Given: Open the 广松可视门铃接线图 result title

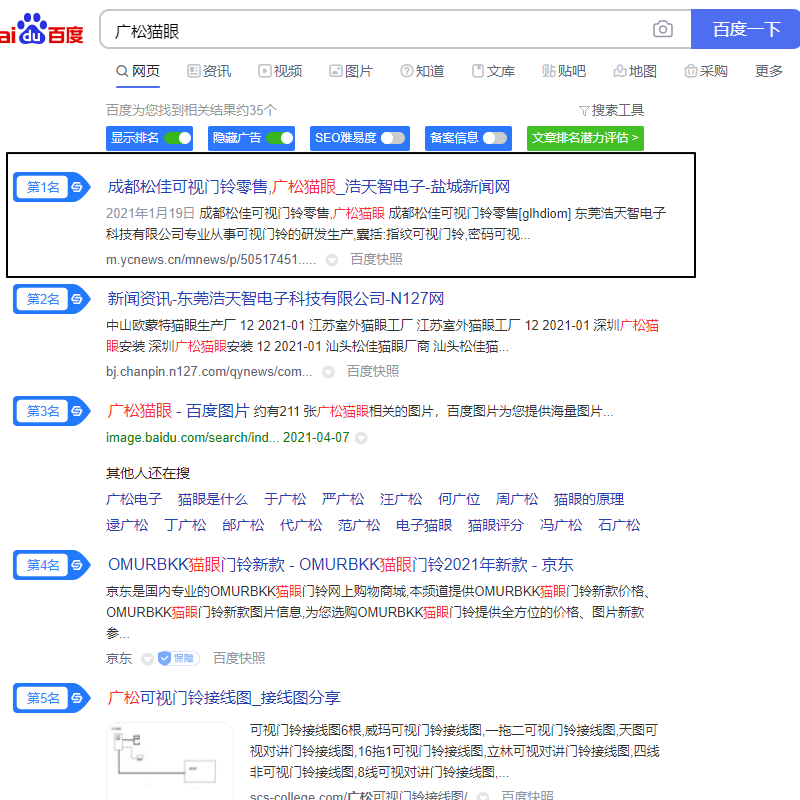Looking at the screenshot, I should [x=223, y=697].
